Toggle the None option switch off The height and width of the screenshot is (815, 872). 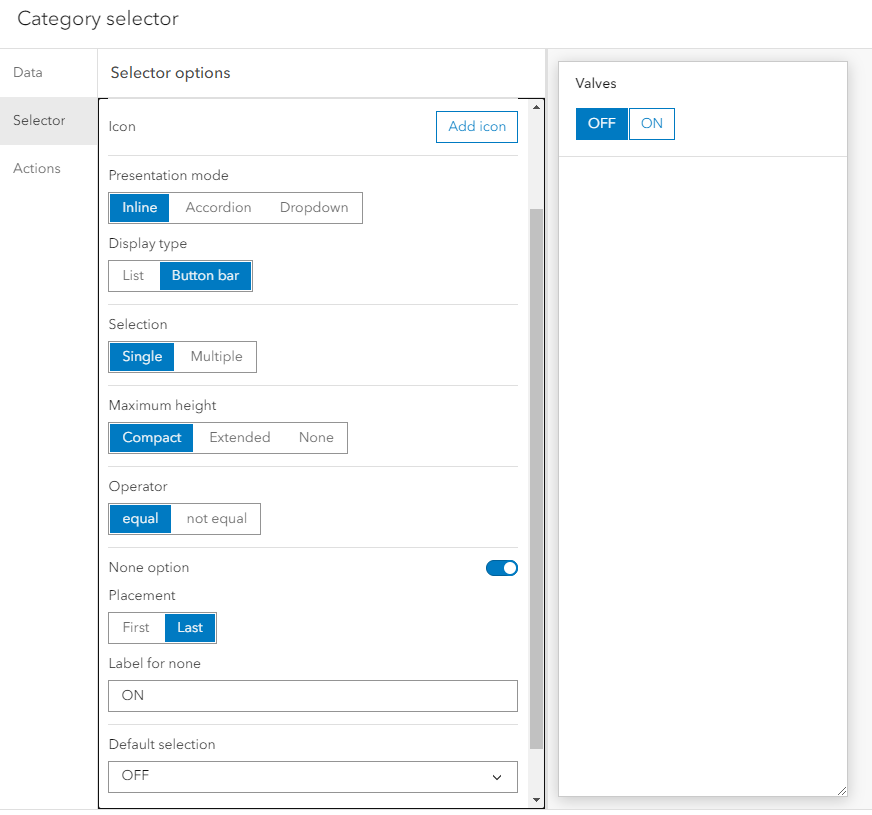[502, 567]
